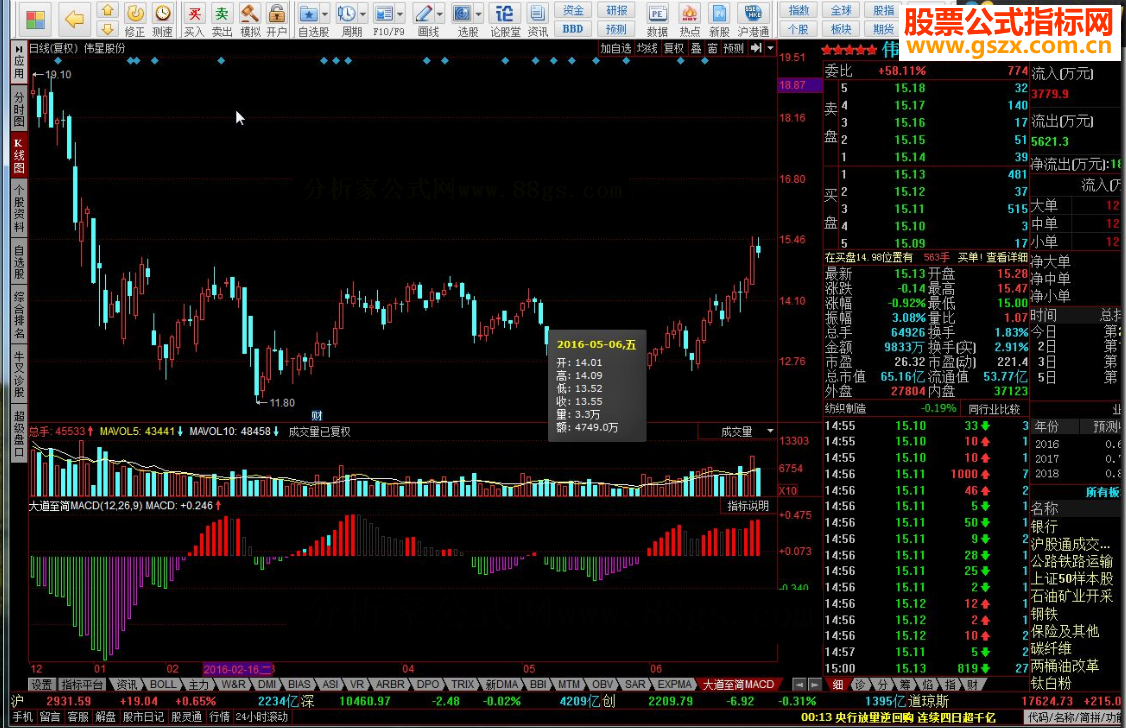Expand the 周期 period dropdown arrow
This screenshot has width=1126, height=728.
[362, 14]
